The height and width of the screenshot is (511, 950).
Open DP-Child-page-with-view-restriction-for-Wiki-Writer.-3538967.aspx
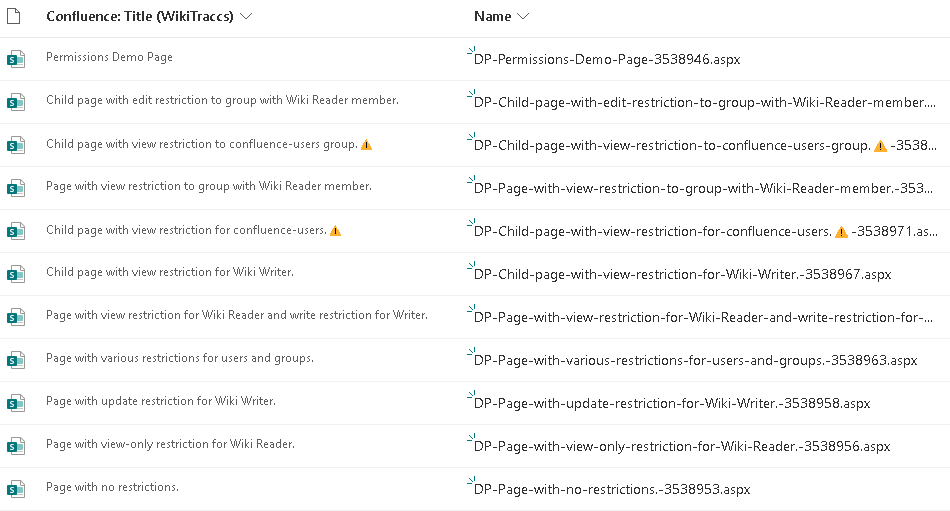[x=683, y=275]
